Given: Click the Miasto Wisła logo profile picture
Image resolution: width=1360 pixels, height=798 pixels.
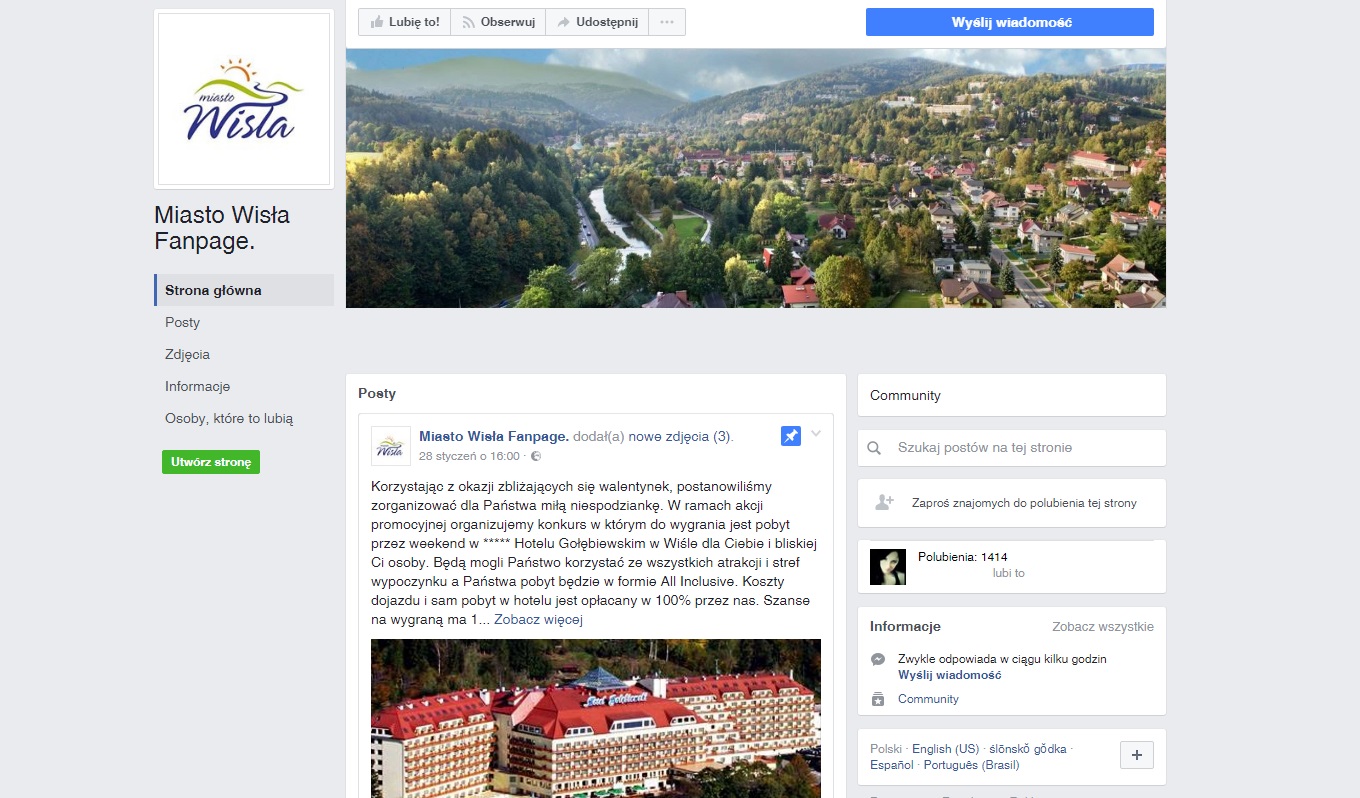Looking at the screenshot, I should point(244,99).
